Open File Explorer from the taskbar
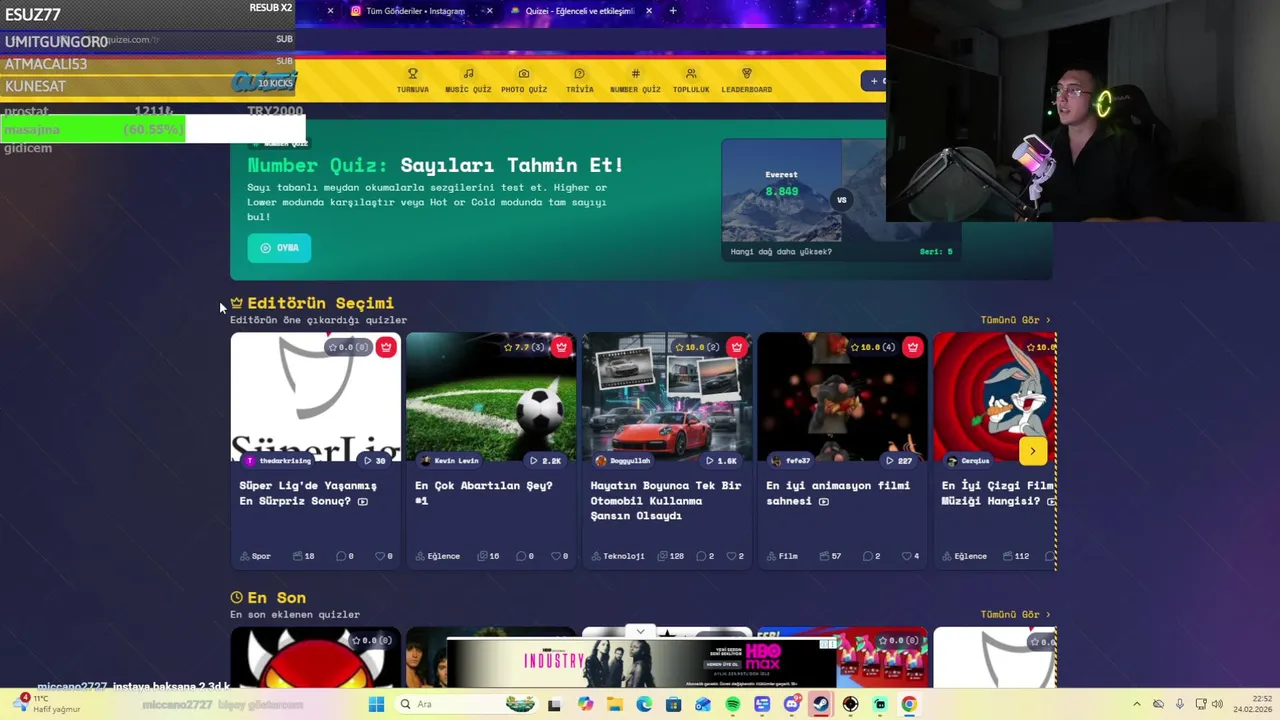 coord(614,704)
